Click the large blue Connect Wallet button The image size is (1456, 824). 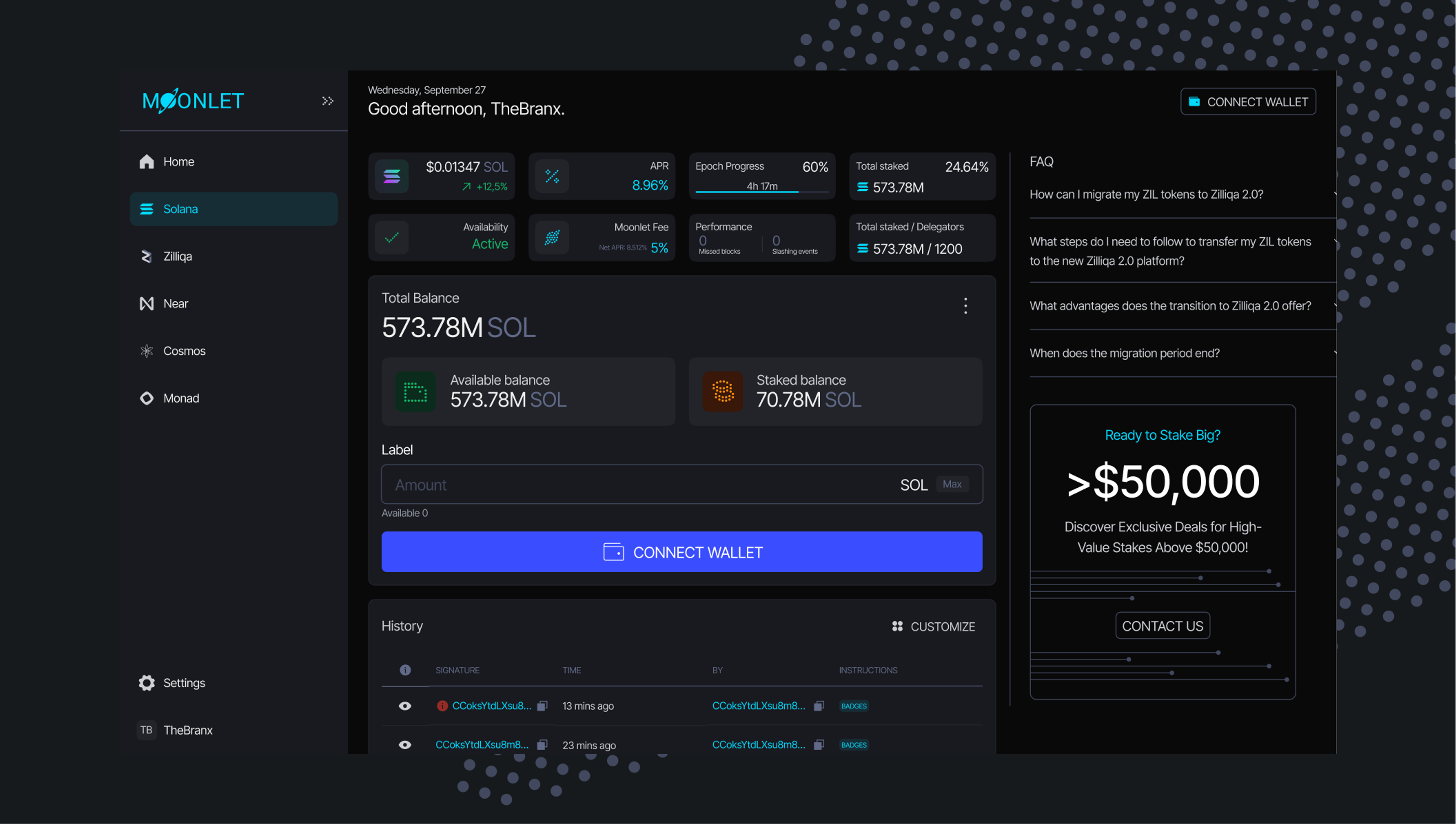click(x=682, y=552)
